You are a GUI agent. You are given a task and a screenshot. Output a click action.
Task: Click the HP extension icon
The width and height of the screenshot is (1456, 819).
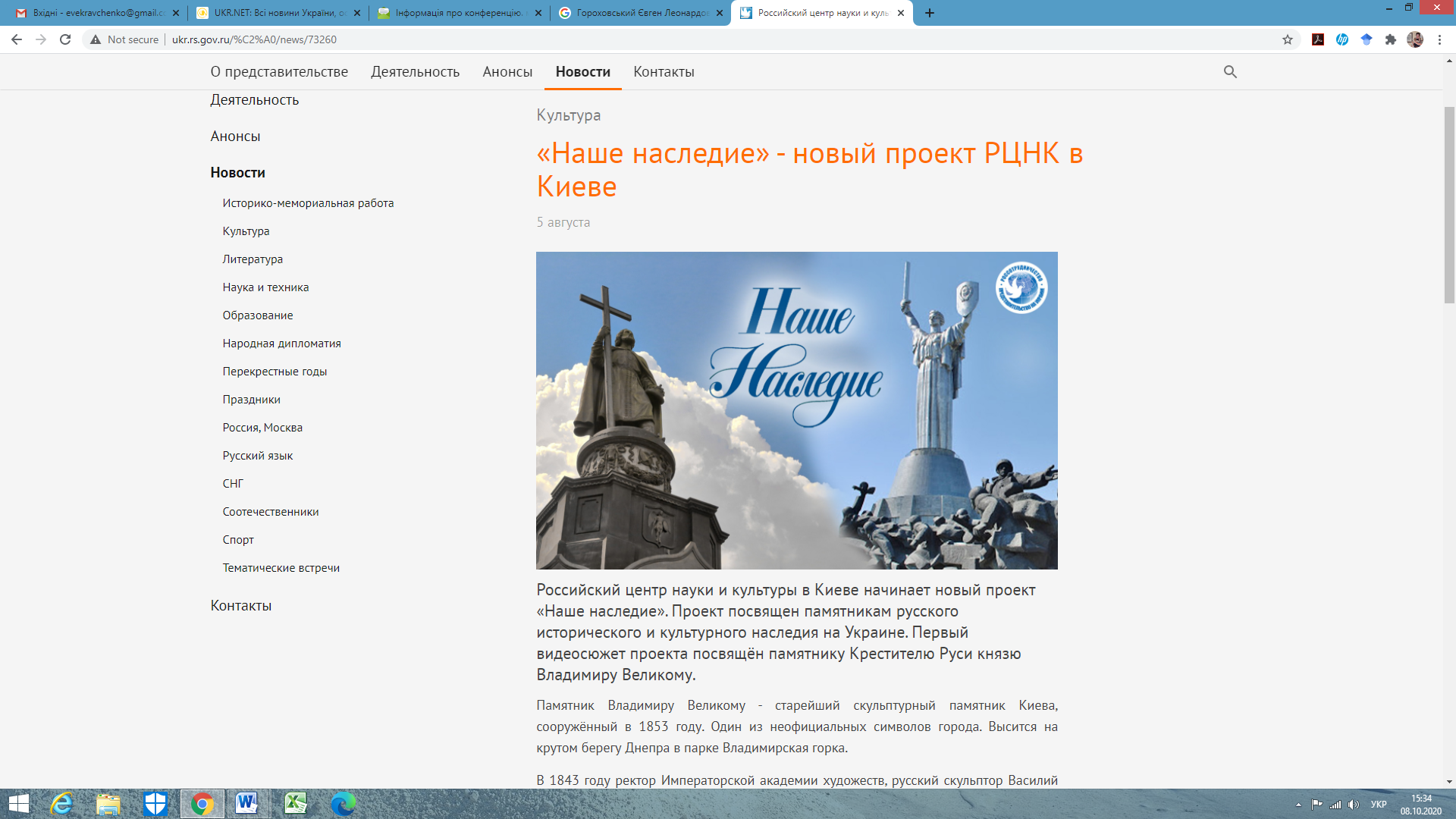(x=1342, y=39)
